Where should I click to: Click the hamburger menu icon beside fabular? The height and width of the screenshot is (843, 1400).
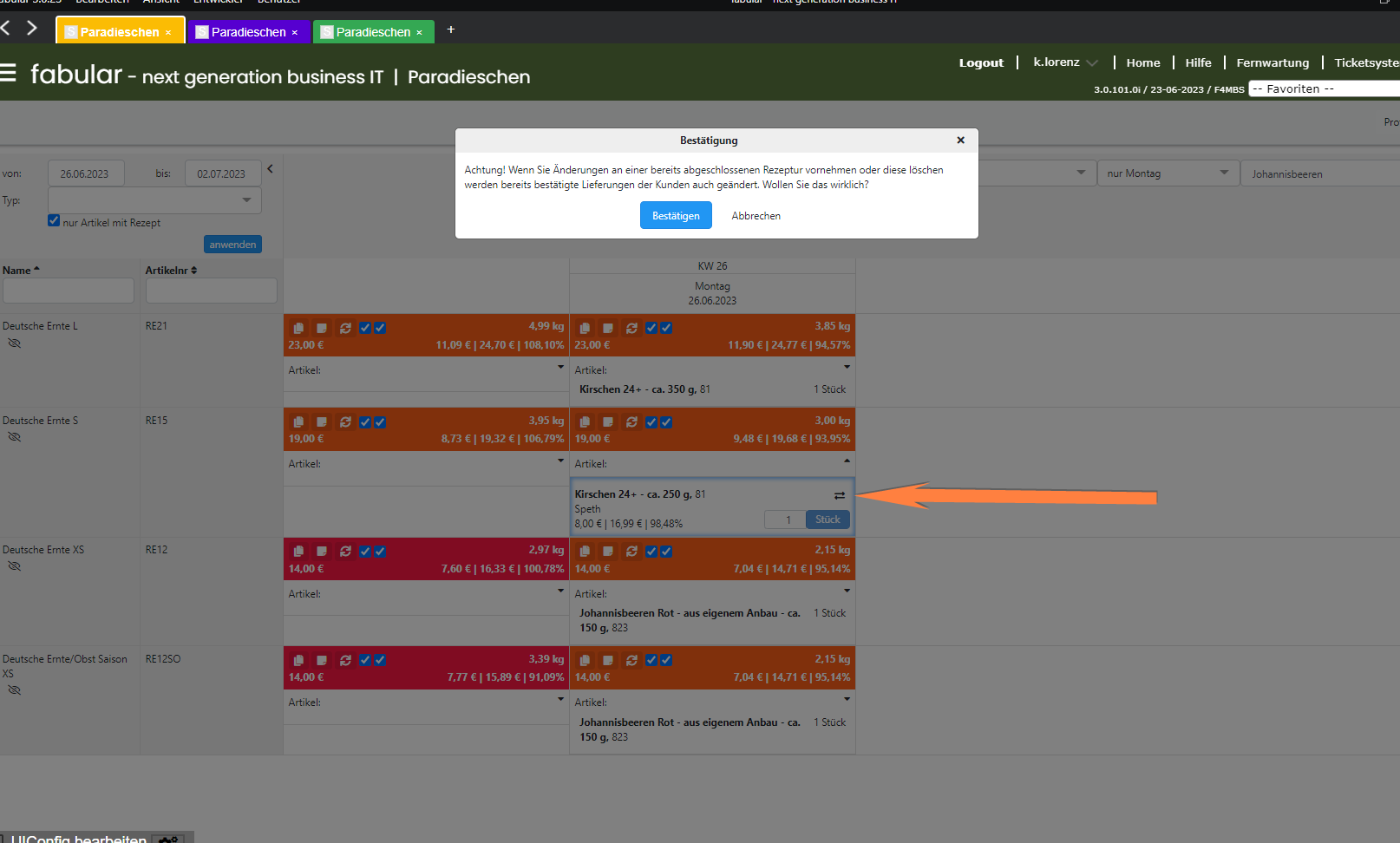9,73
